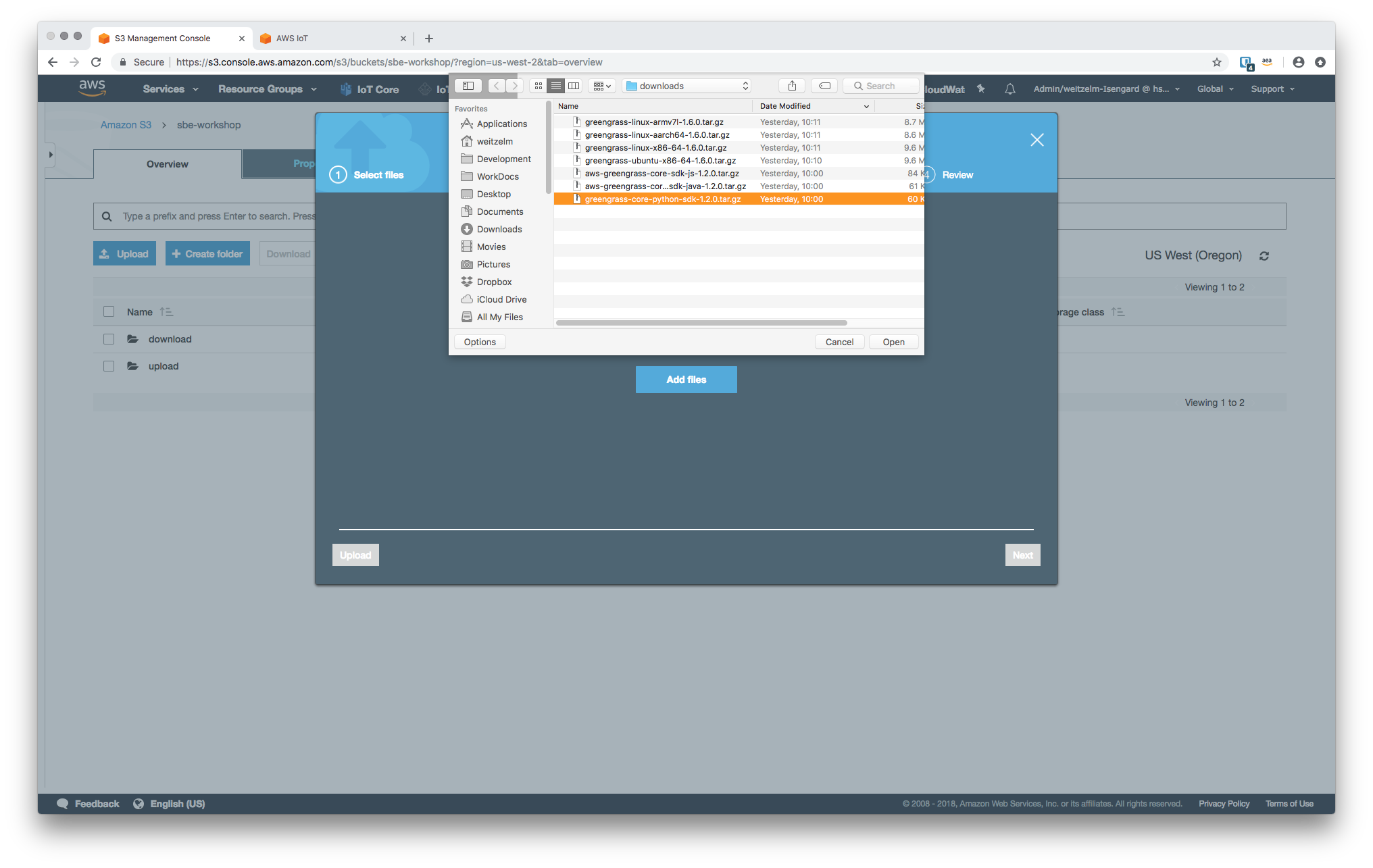Viewport: 1373px width, 868px height.
Task: Check the download folder checkbox
Action: coord(109,339)
